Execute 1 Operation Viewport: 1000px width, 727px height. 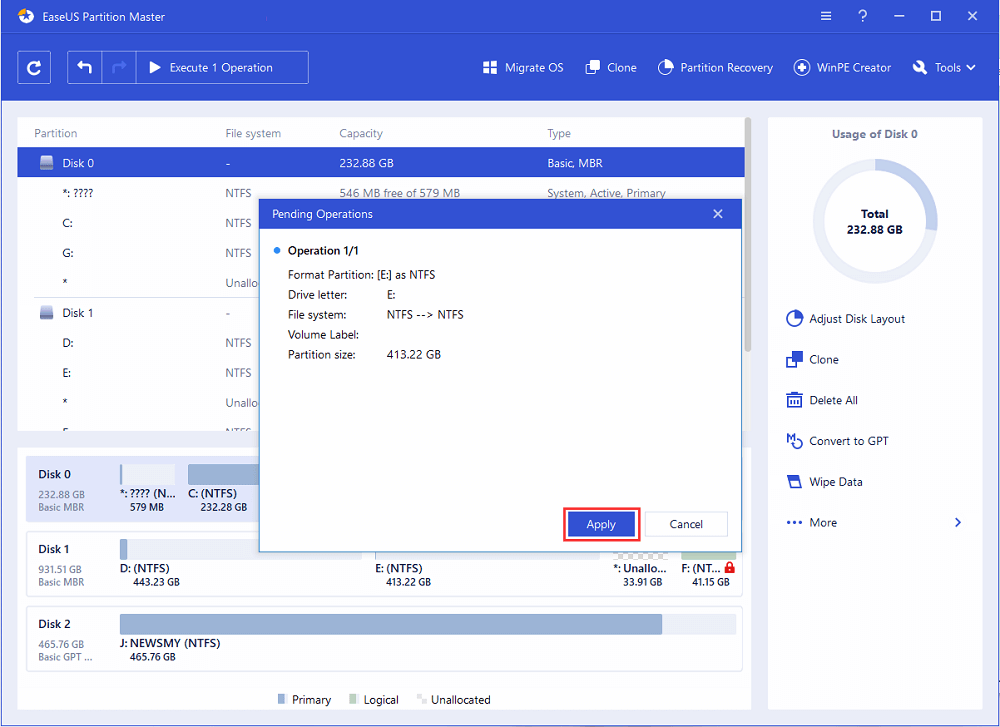pyautogui.click(x=222, y=68)
